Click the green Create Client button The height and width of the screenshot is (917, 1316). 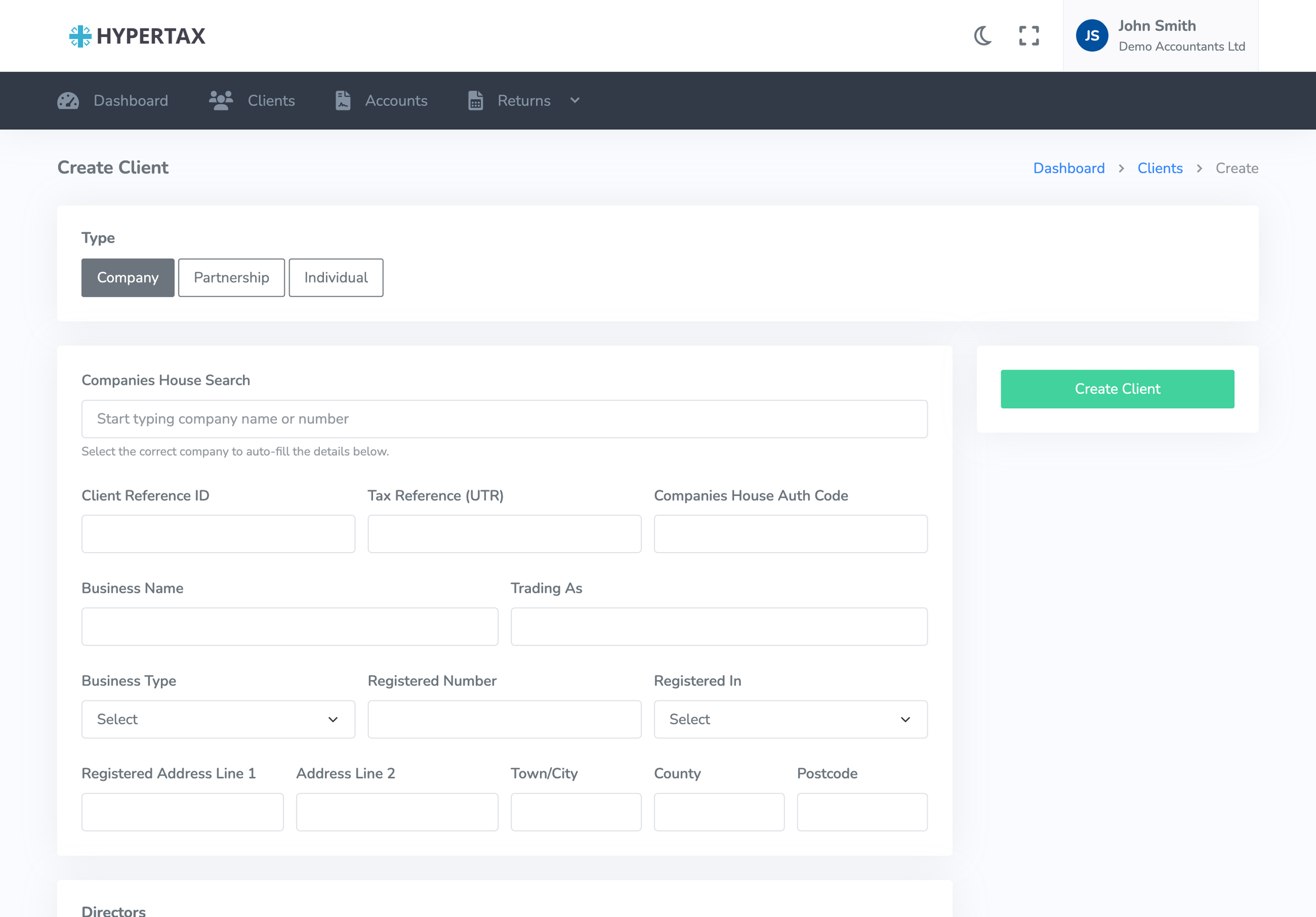[1117, 389]
